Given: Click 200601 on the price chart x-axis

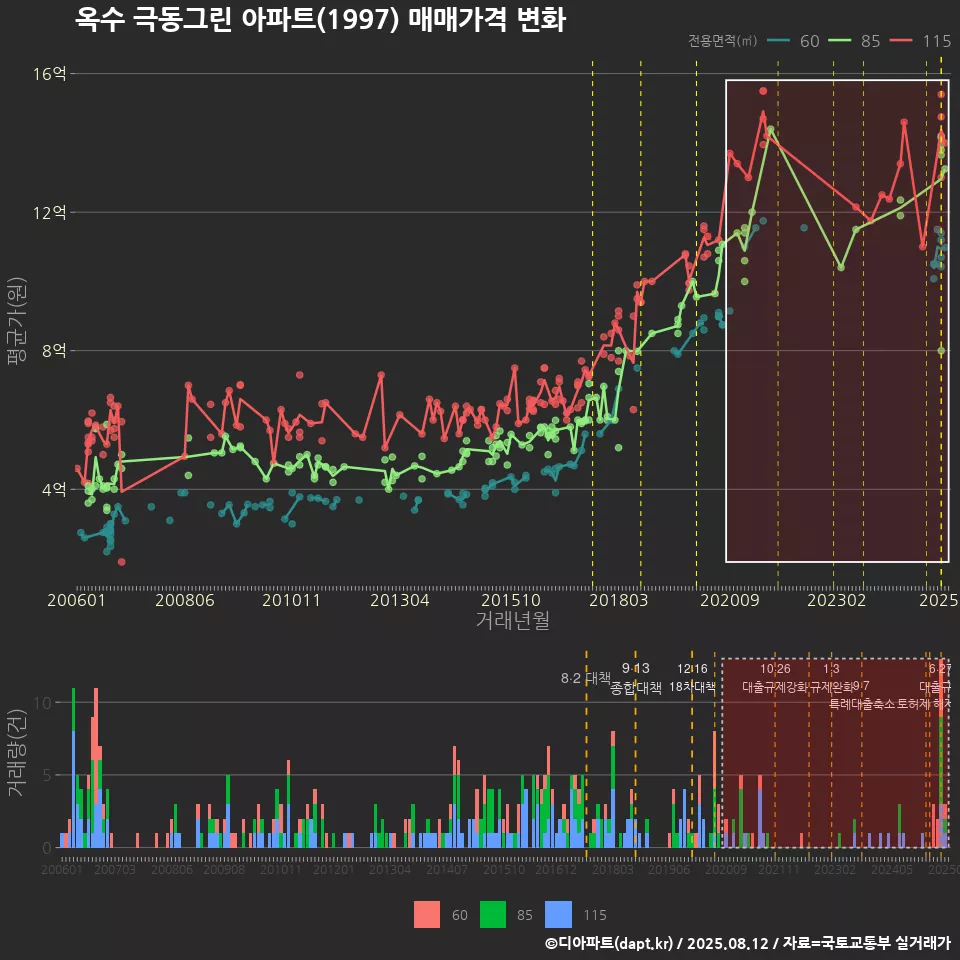Looking at the screenshot, I should [77, 600].
